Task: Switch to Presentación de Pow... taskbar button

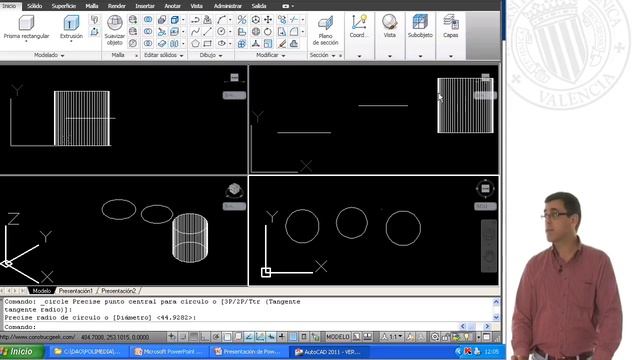Action: 249,352
